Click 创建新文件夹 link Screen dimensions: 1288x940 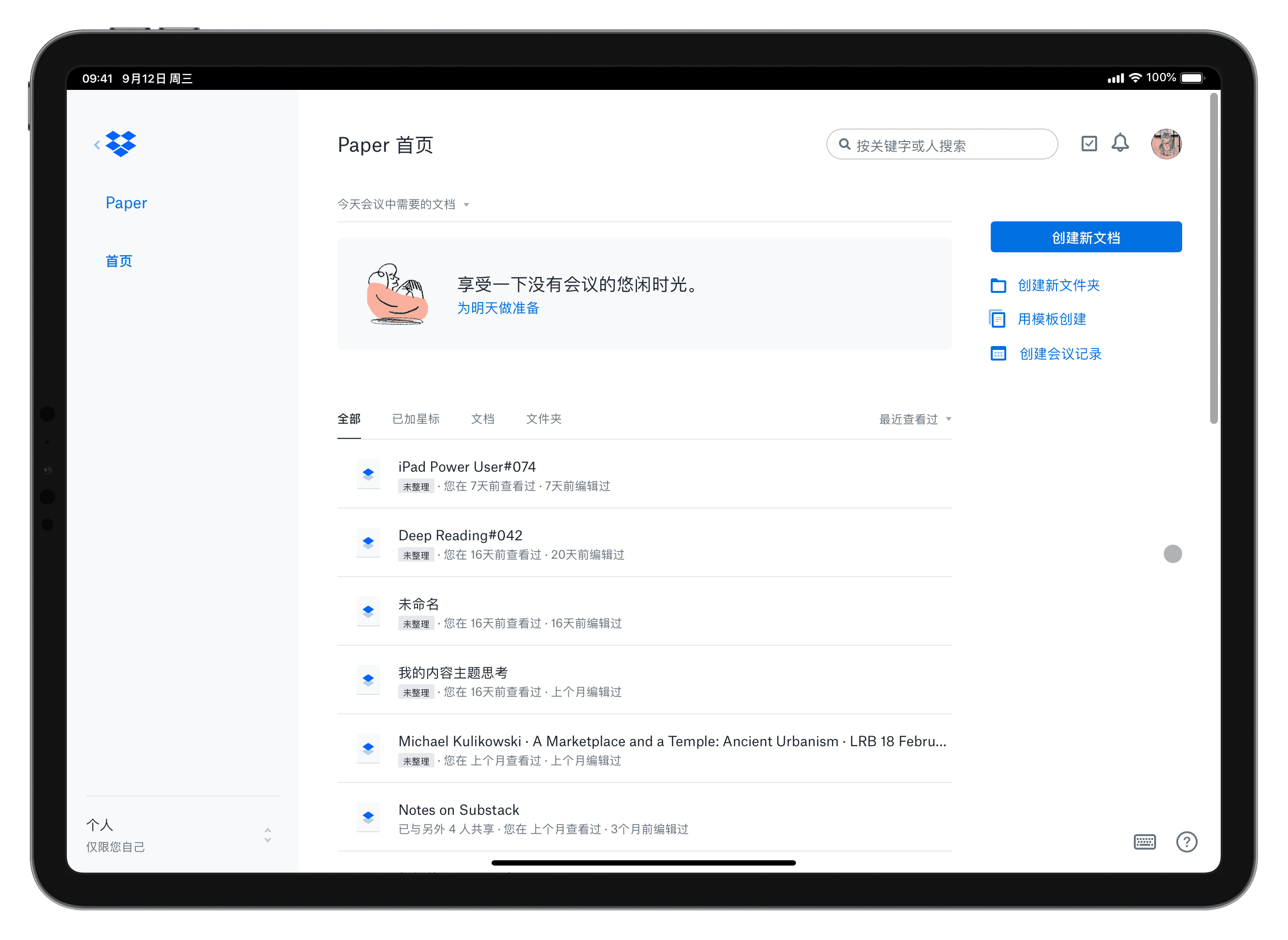1059,286
